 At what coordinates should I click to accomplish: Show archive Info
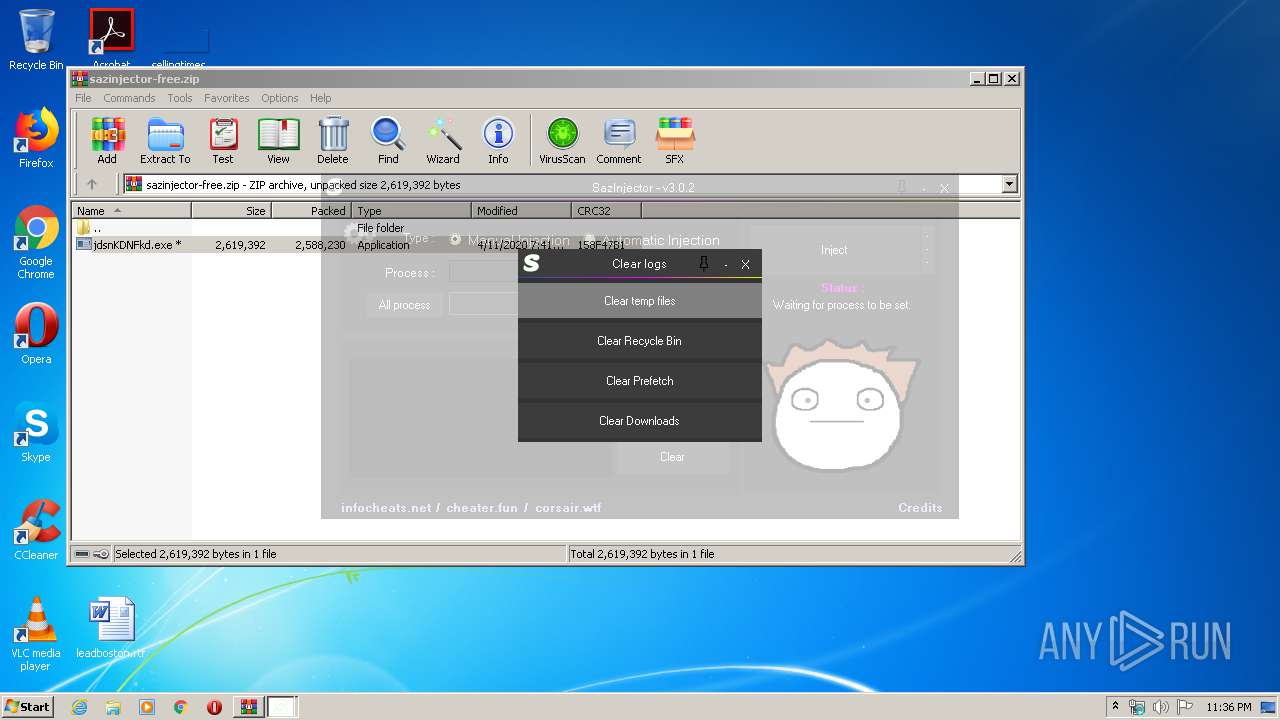(498, 141)
